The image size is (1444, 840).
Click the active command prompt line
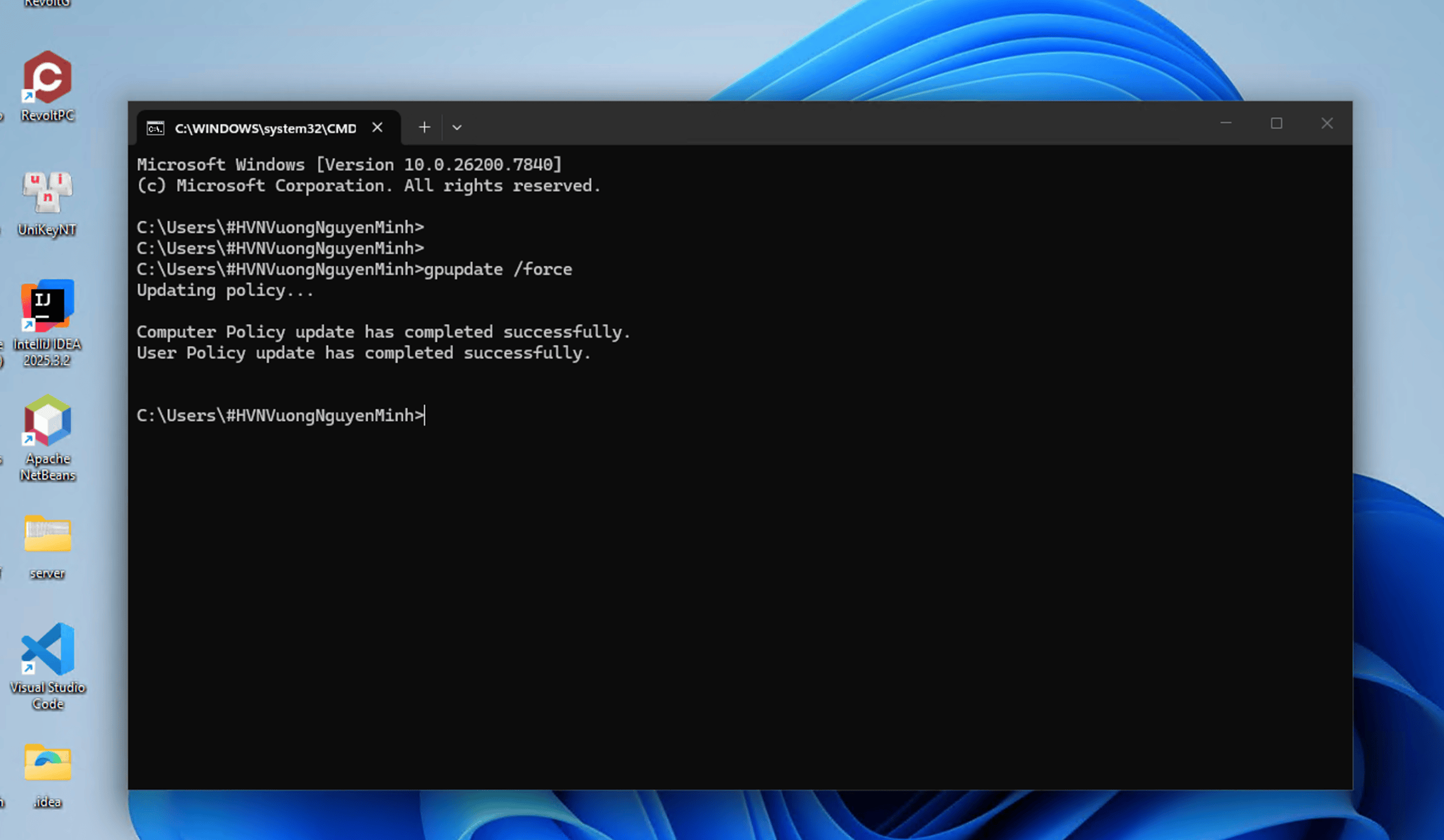tap(280, 416)
